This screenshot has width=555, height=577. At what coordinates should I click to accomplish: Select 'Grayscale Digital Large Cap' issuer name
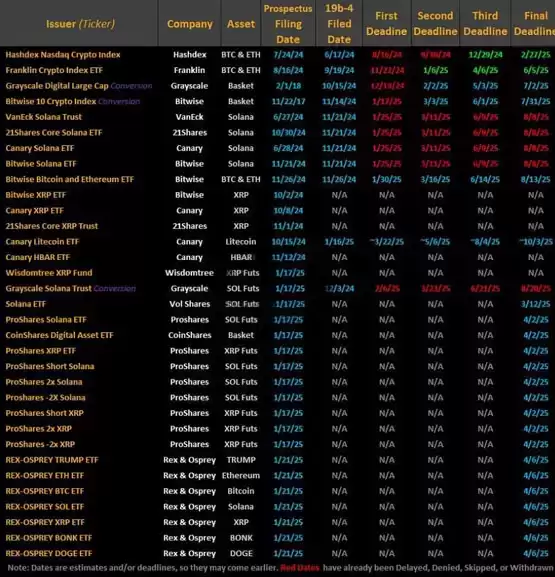(x=57, y=86)
